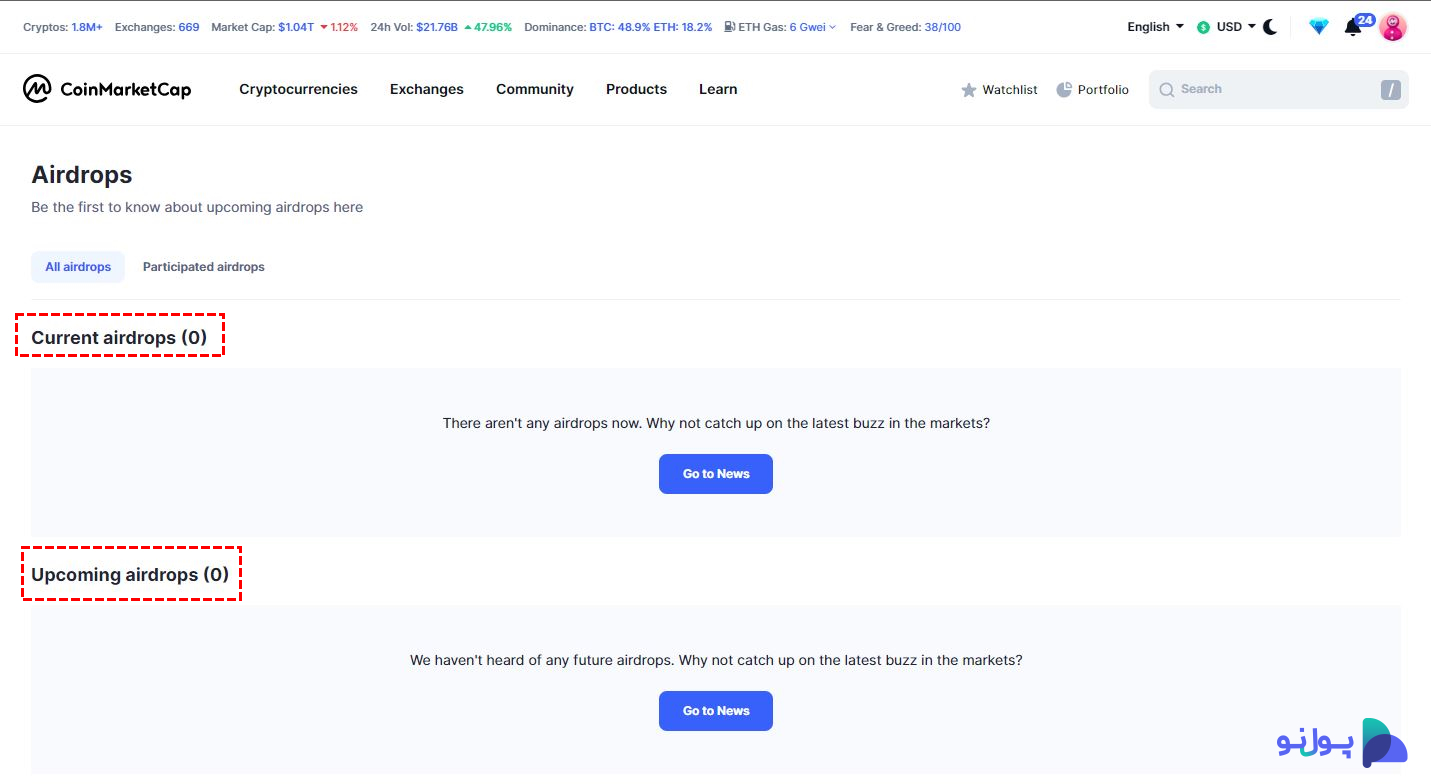The width and height of the screenshot is (1431, 784).
Task: Click "Be the first to know" subtitle text
Action: 197,207
